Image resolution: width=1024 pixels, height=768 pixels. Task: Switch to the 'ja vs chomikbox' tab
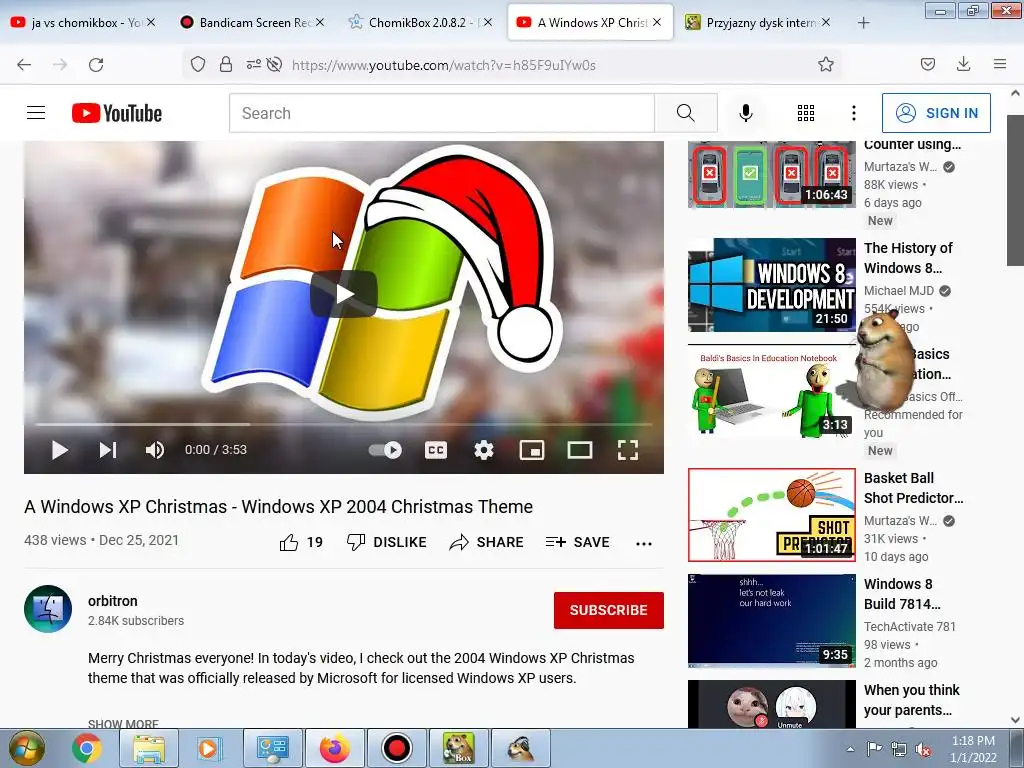(82, 22)
